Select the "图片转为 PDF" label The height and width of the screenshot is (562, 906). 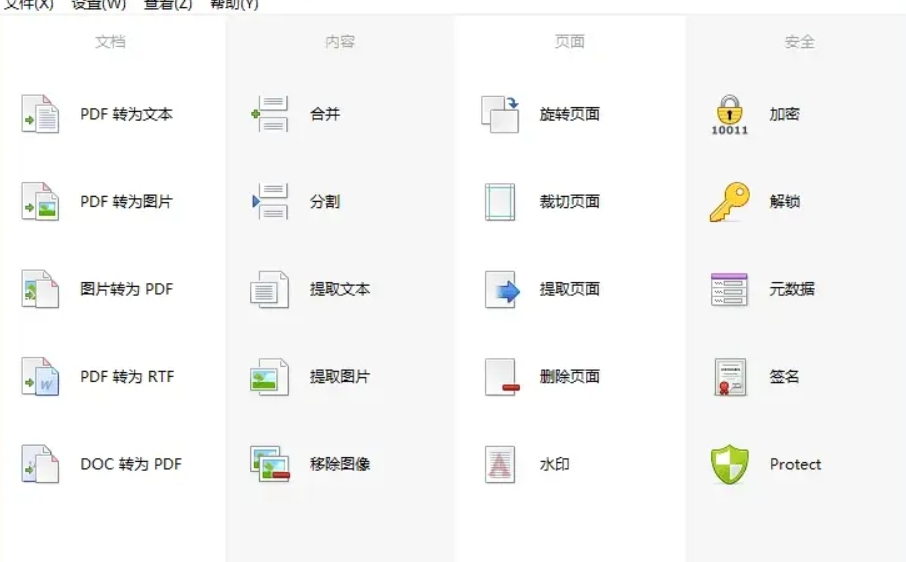(127, 289)
